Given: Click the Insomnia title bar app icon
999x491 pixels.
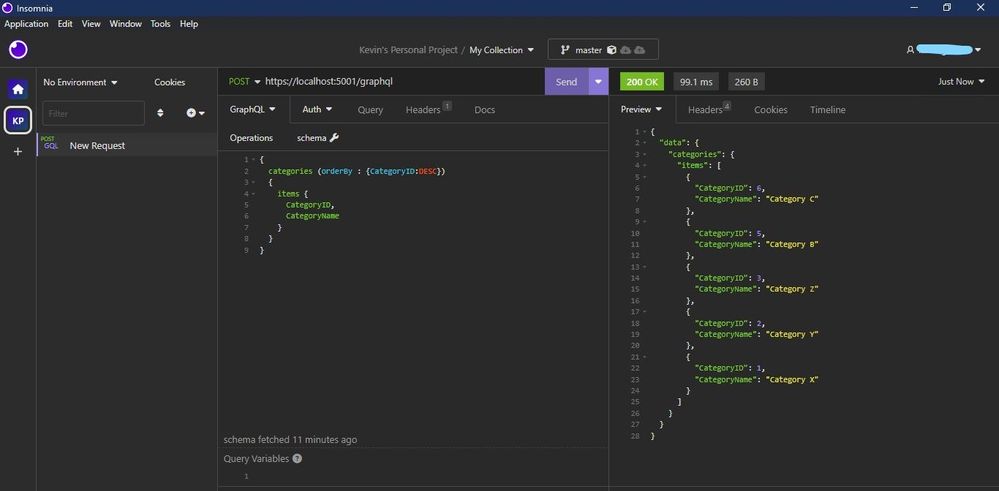Looking at the screenshot, I should (8, 8).
